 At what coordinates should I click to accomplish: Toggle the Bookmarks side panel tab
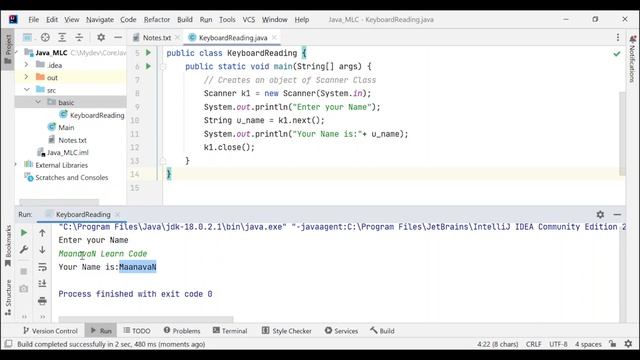click(8, 246)
